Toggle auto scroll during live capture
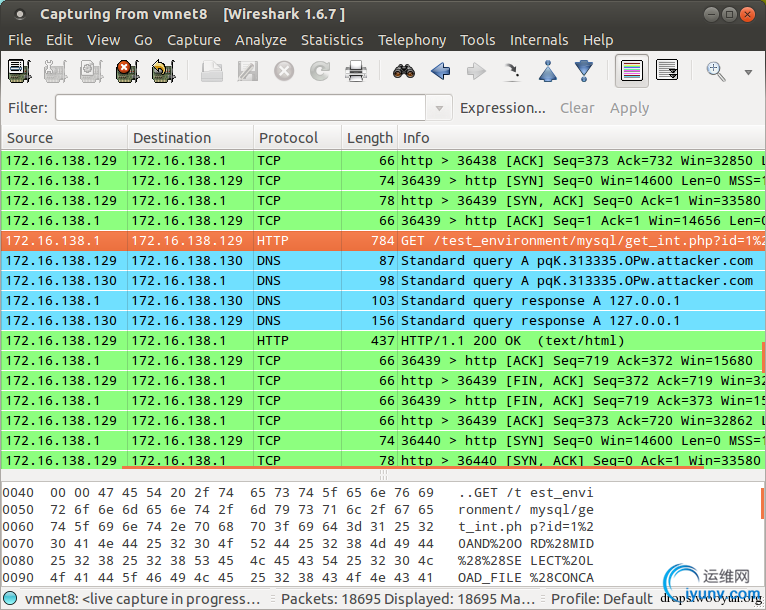This screenshot has width=766, height=610. click(667, 71)
